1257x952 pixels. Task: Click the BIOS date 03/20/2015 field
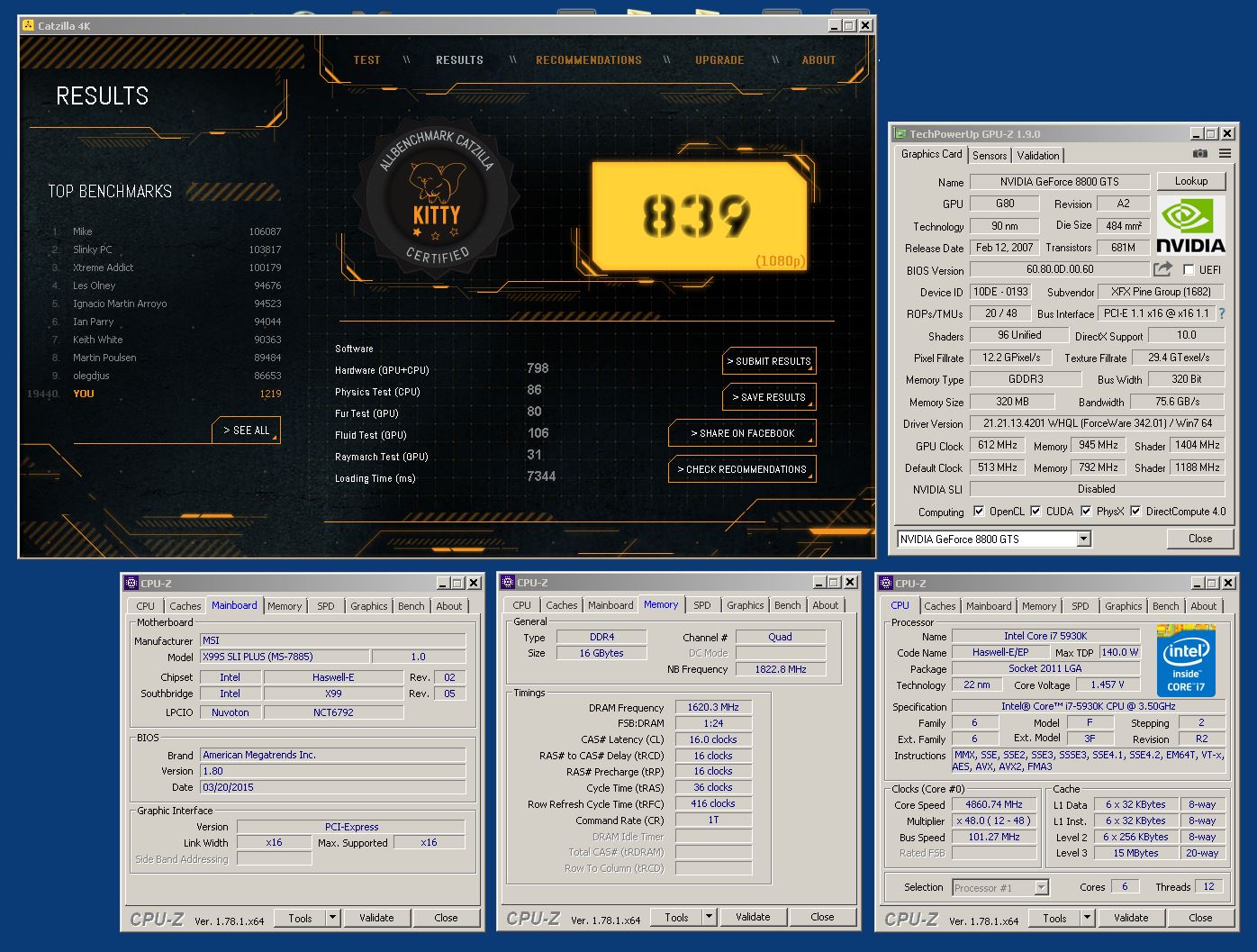coord(333,787)
